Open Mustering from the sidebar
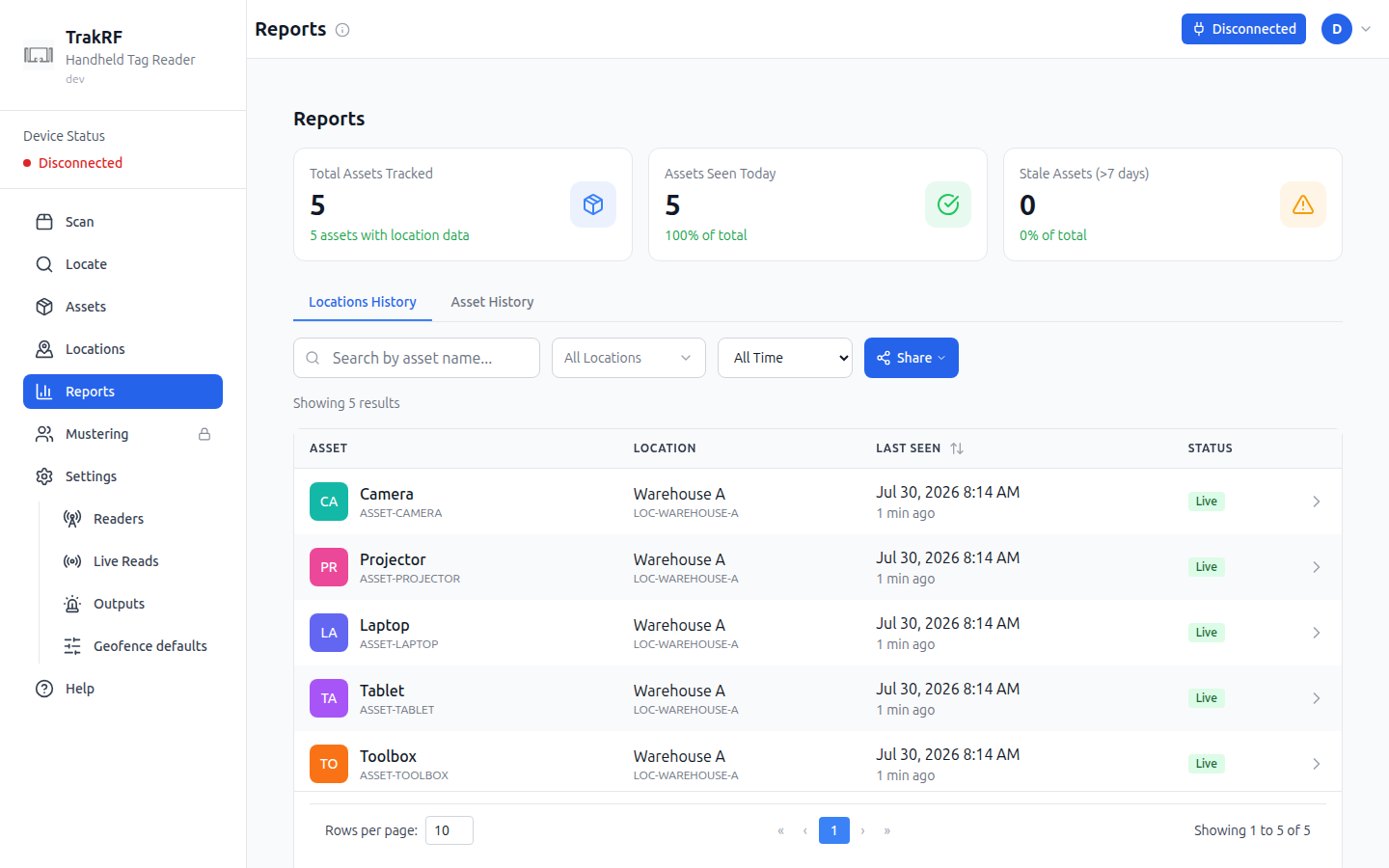 tap(123, 434)
